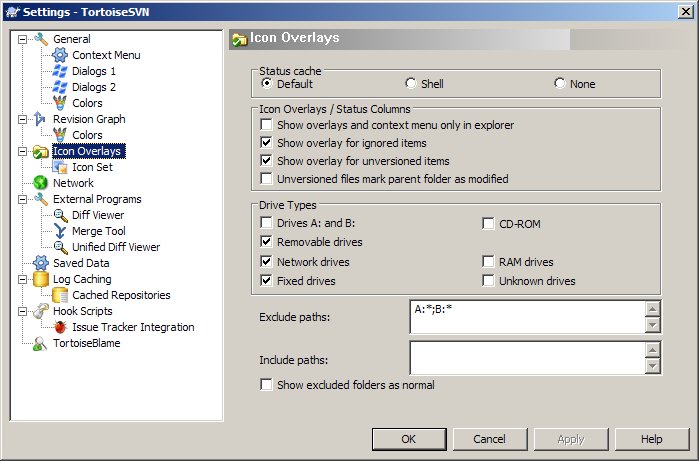
Task: Click the General wrench icon in the tree
Action: [41, 39]
